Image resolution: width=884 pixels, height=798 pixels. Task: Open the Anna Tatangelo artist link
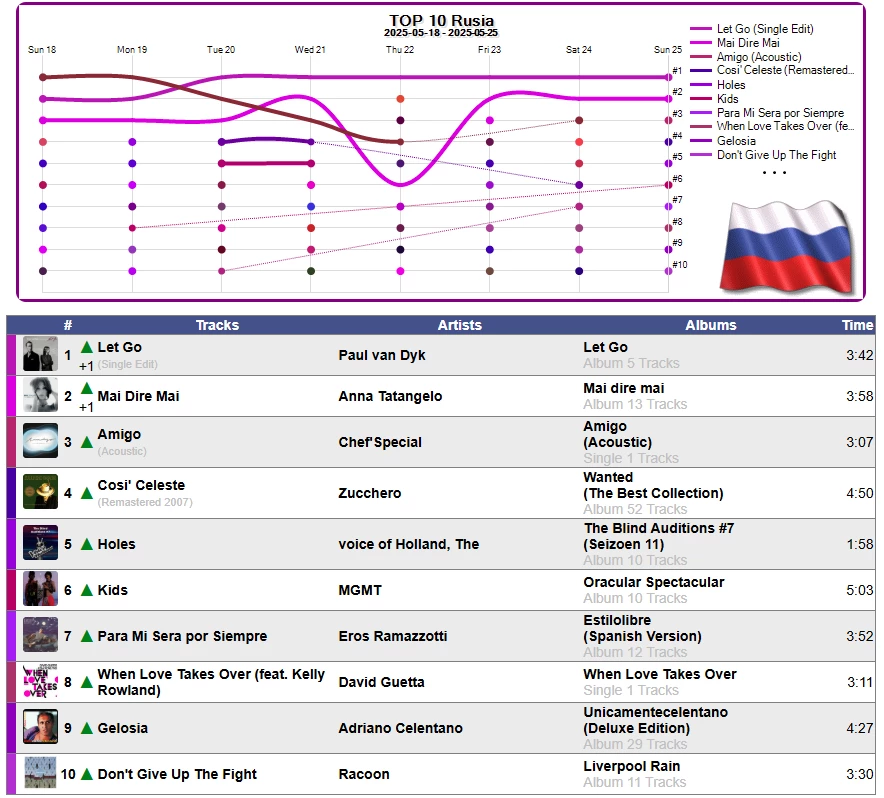(390, 396)
